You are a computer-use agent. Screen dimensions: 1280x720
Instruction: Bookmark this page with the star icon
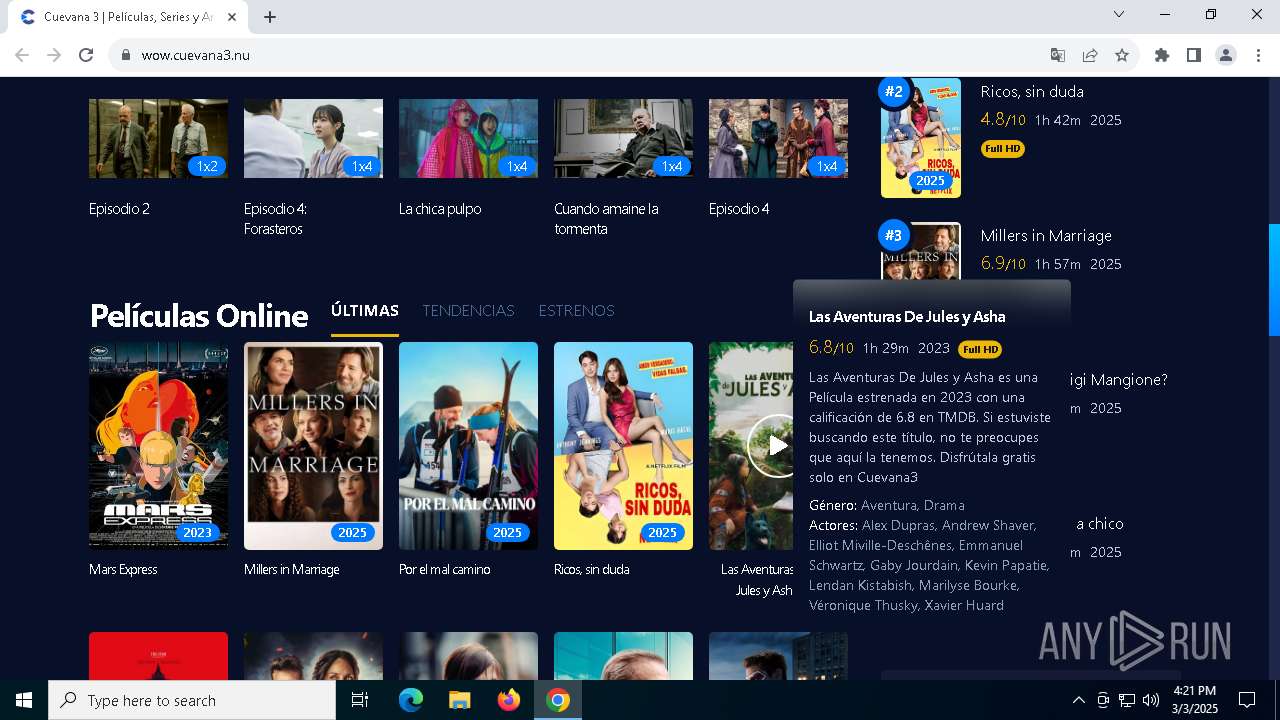coord(1122,55)
